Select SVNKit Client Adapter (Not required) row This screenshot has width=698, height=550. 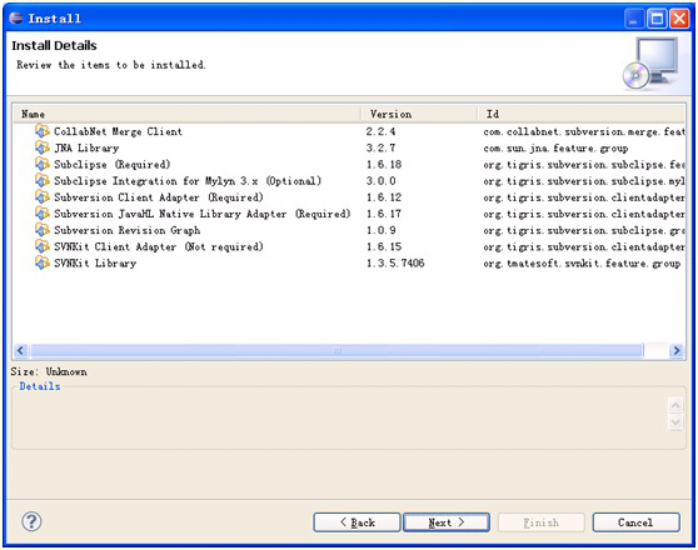(158, 247)
